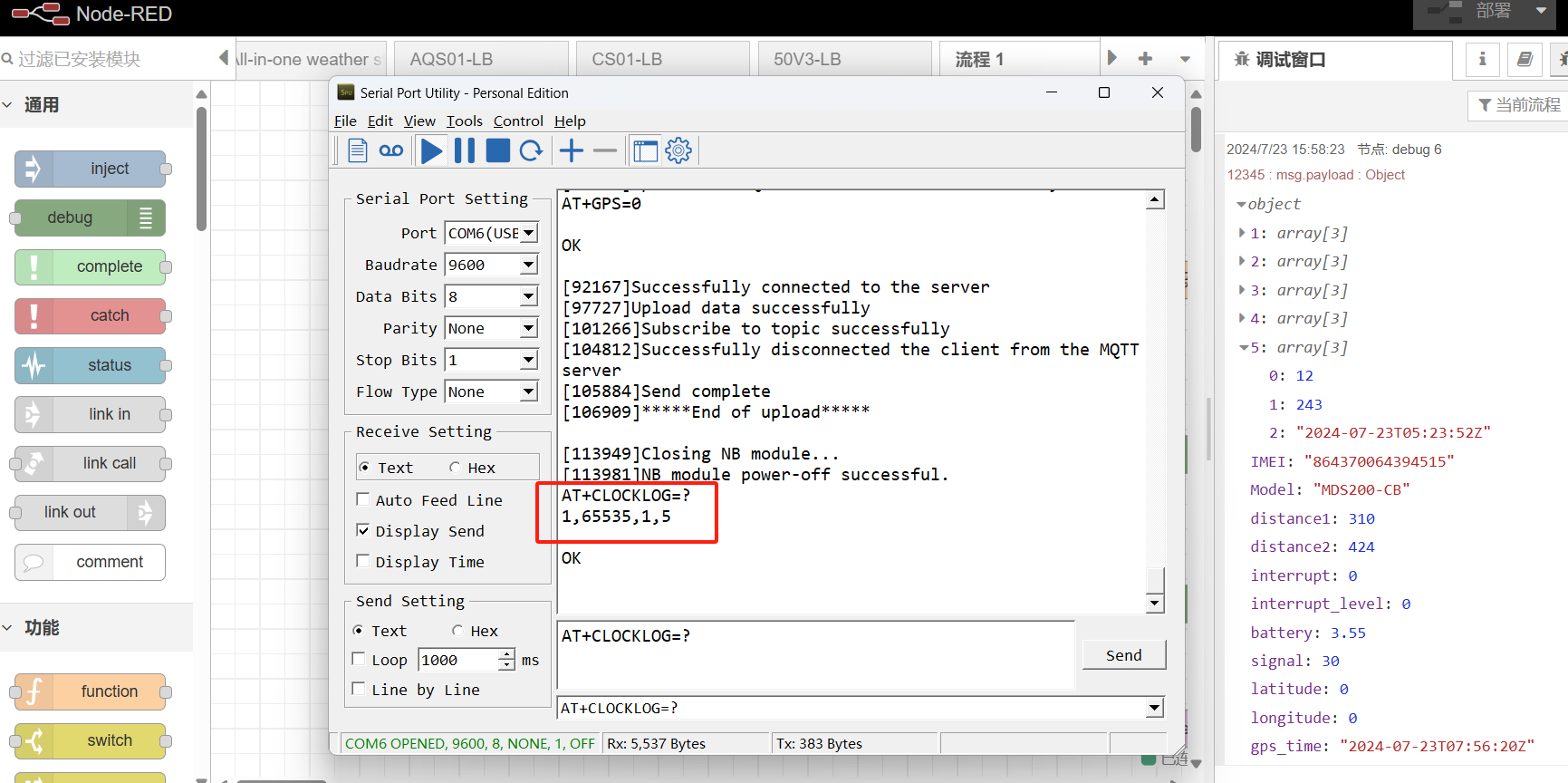Collapse the node palette with left arrow
The height and width of the screenshot is (783, 1568).
pos(223,58)
